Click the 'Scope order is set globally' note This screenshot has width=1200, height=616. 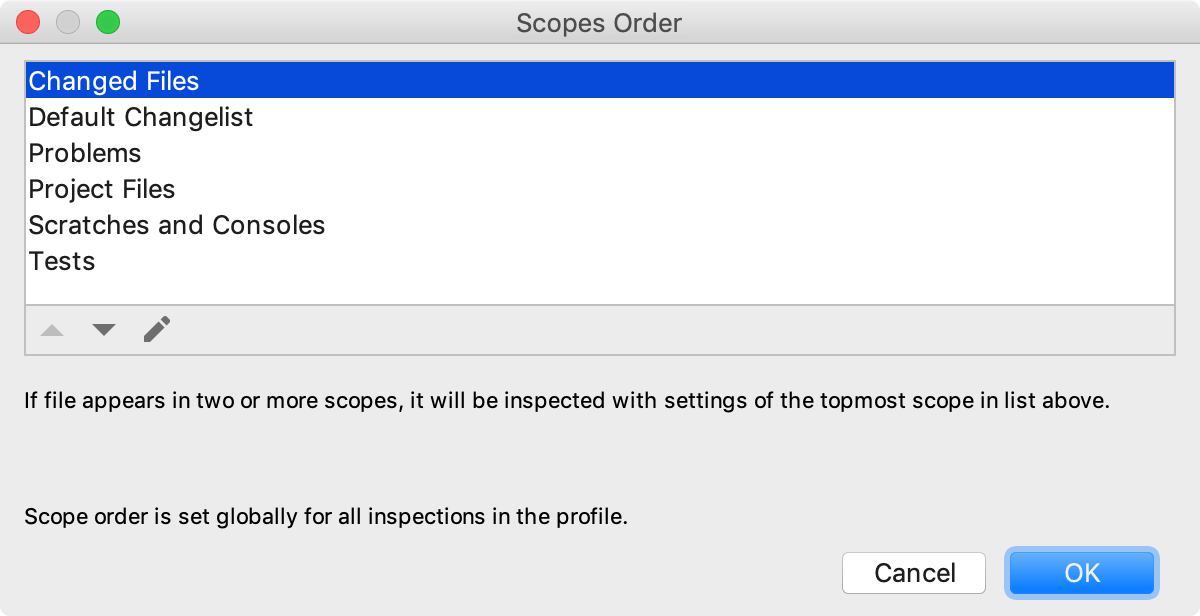[326, 518]
